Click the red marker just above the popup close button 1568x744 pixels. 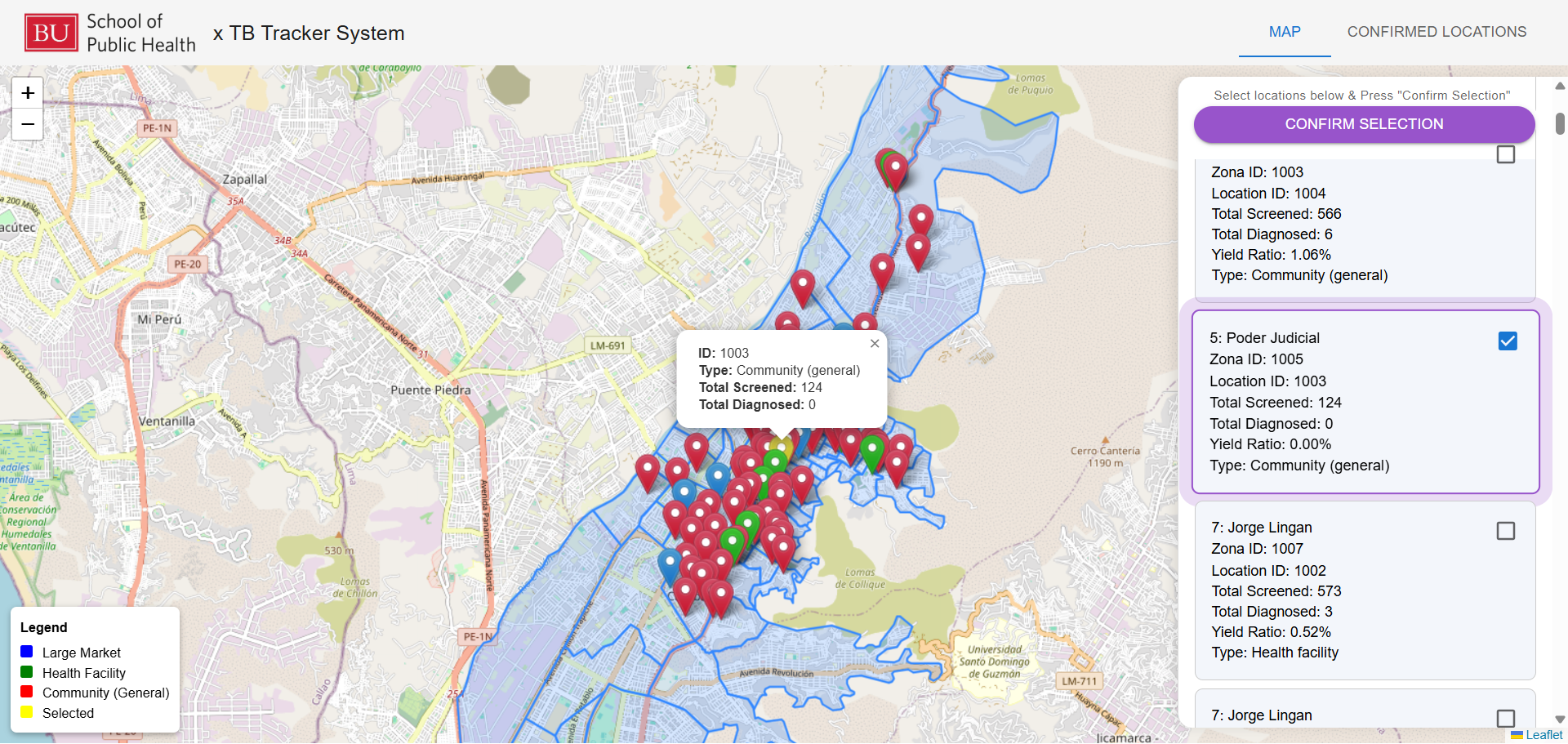864,322
